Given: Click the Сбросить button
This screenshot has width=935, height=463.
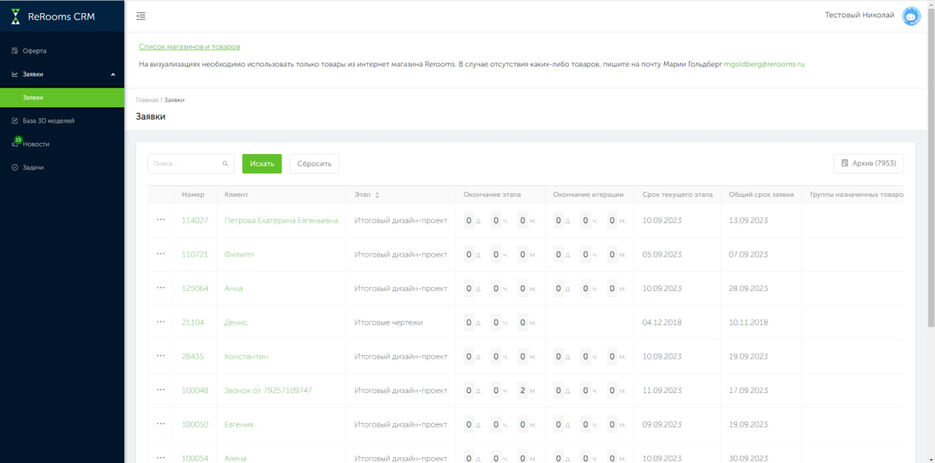Looking at the screenshot, I should tap(314, 163).
